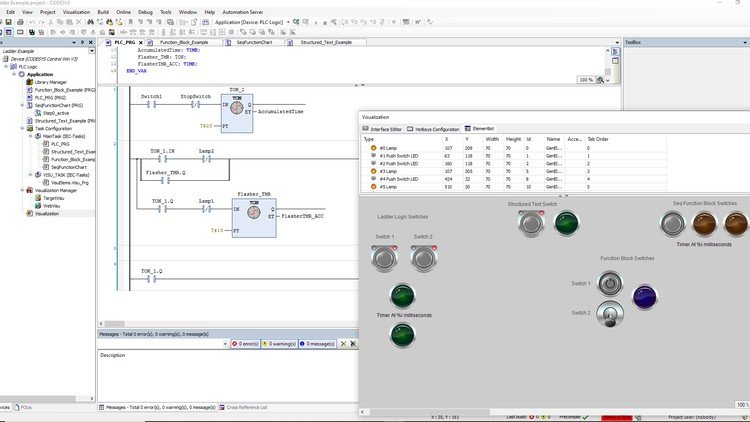
Task: Toggle Ladder Logic Switch 2 push button
Action: pos(424,259)
